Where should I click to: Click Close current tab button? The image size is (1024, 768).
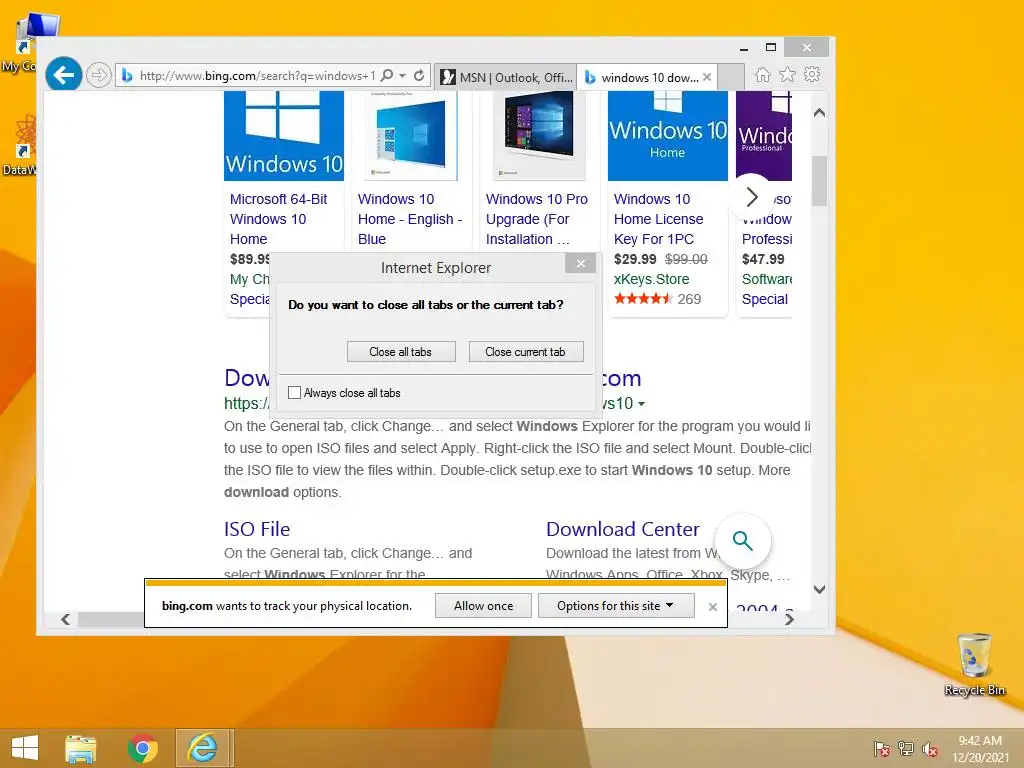coord(526,351)
